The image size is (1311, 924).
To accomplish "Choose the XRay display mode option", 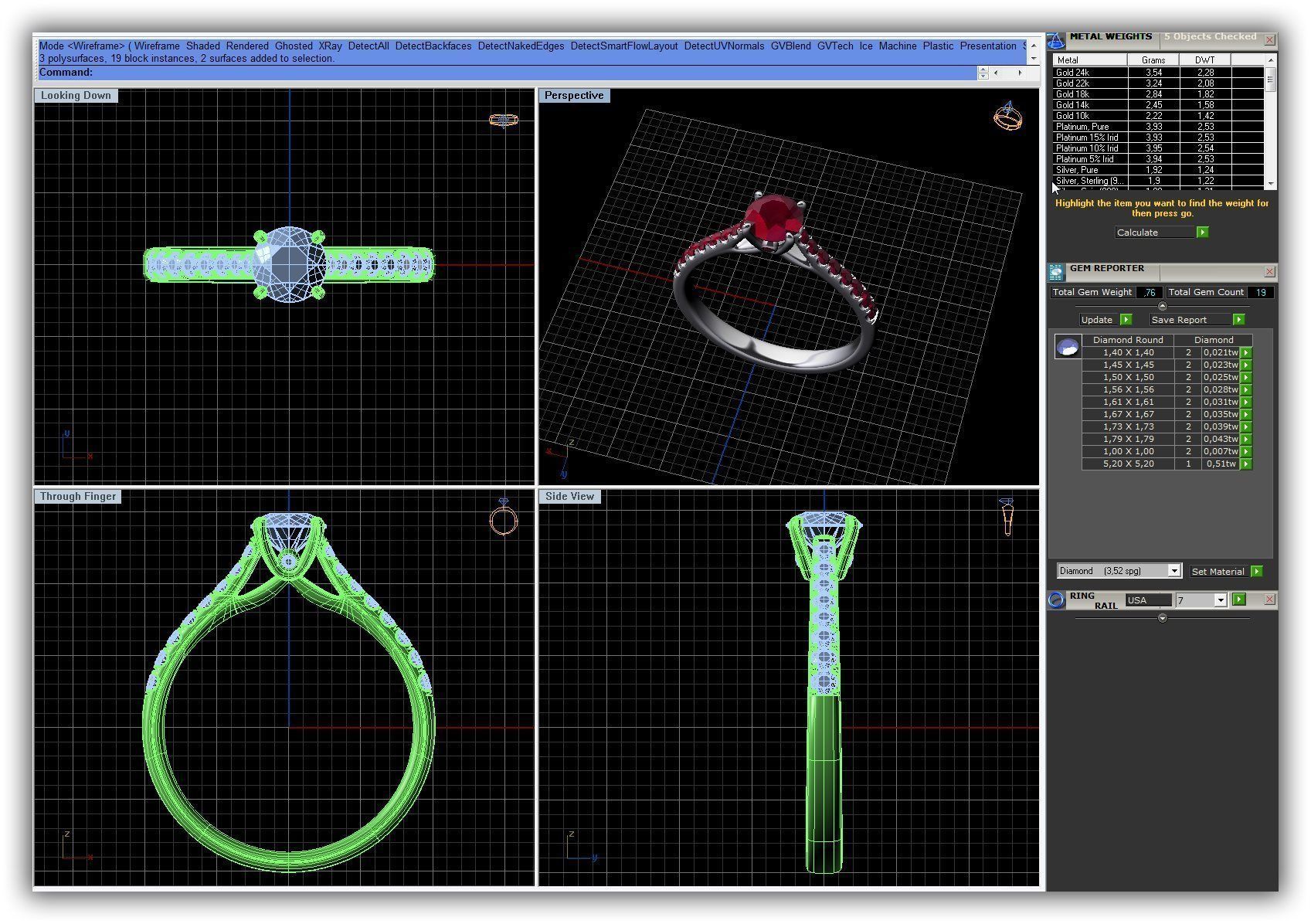I will (330, 46).
